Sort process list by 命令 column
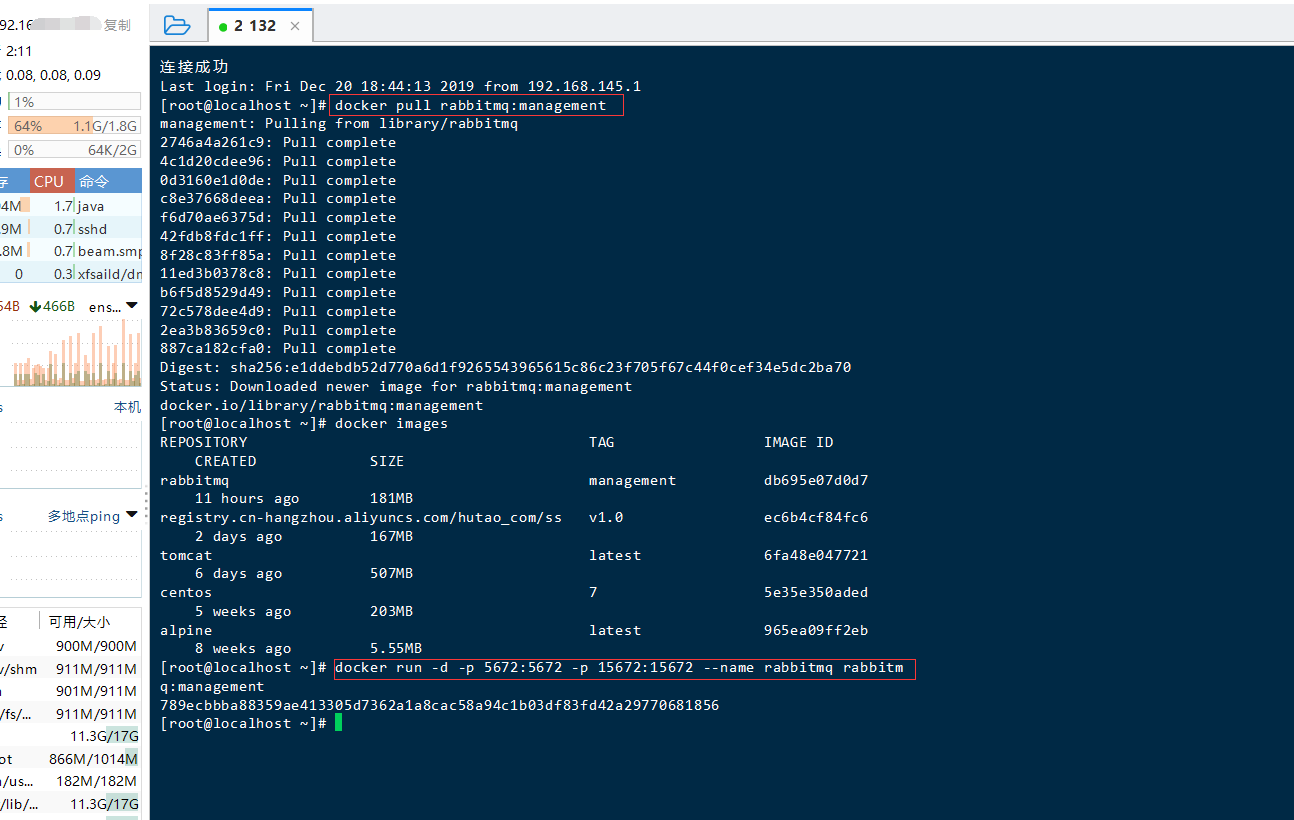Screen dimensions: 1294x820 coord(108,181)
